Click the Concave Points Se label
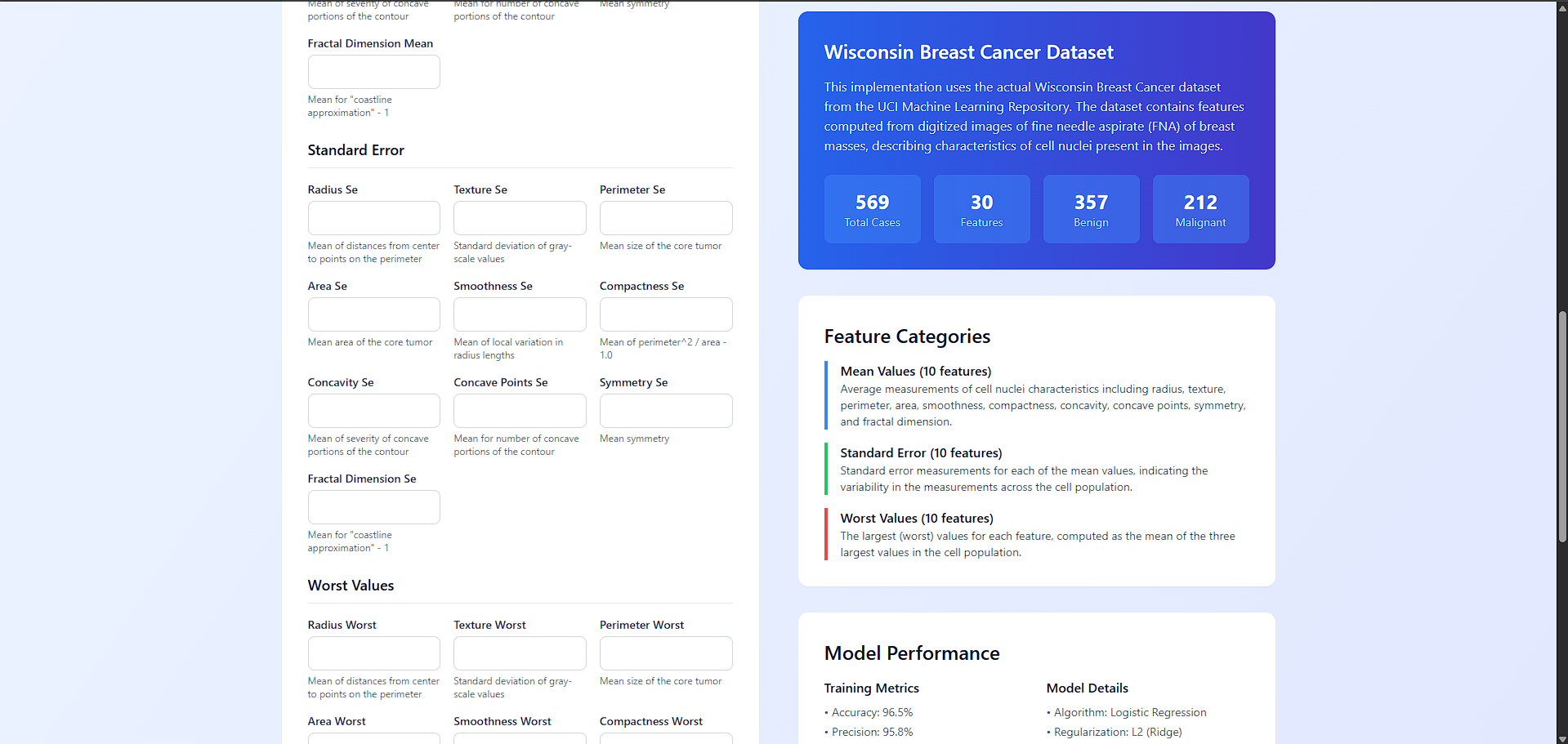 501,382
